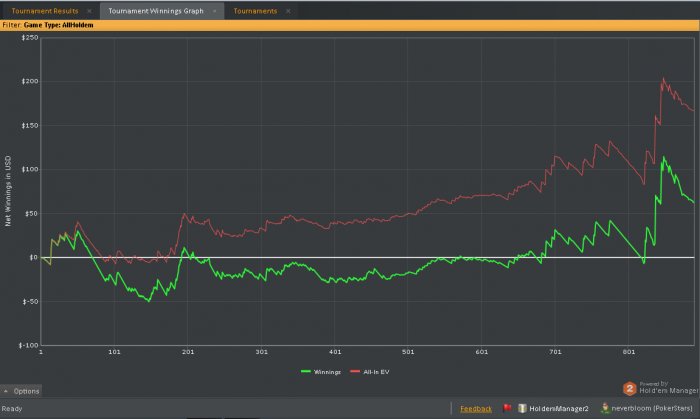Click the neverbloom player avatar icon

(x=605, y=408)
